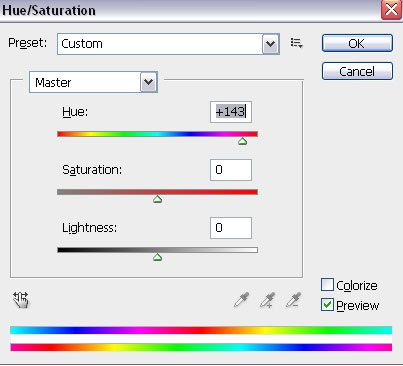Click the Custom preset combo box
Viewport: 403px width, 366px height.
pos(168,44)
